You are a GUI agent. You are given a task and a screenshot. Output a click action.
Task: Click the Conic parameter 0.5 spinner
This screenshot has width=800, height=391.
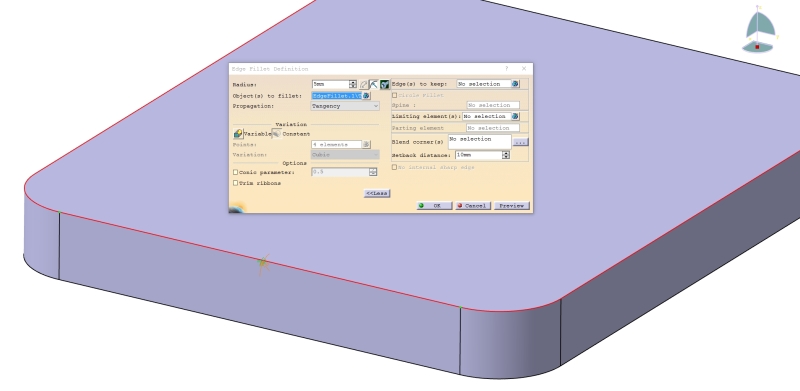tap(373, 172)
